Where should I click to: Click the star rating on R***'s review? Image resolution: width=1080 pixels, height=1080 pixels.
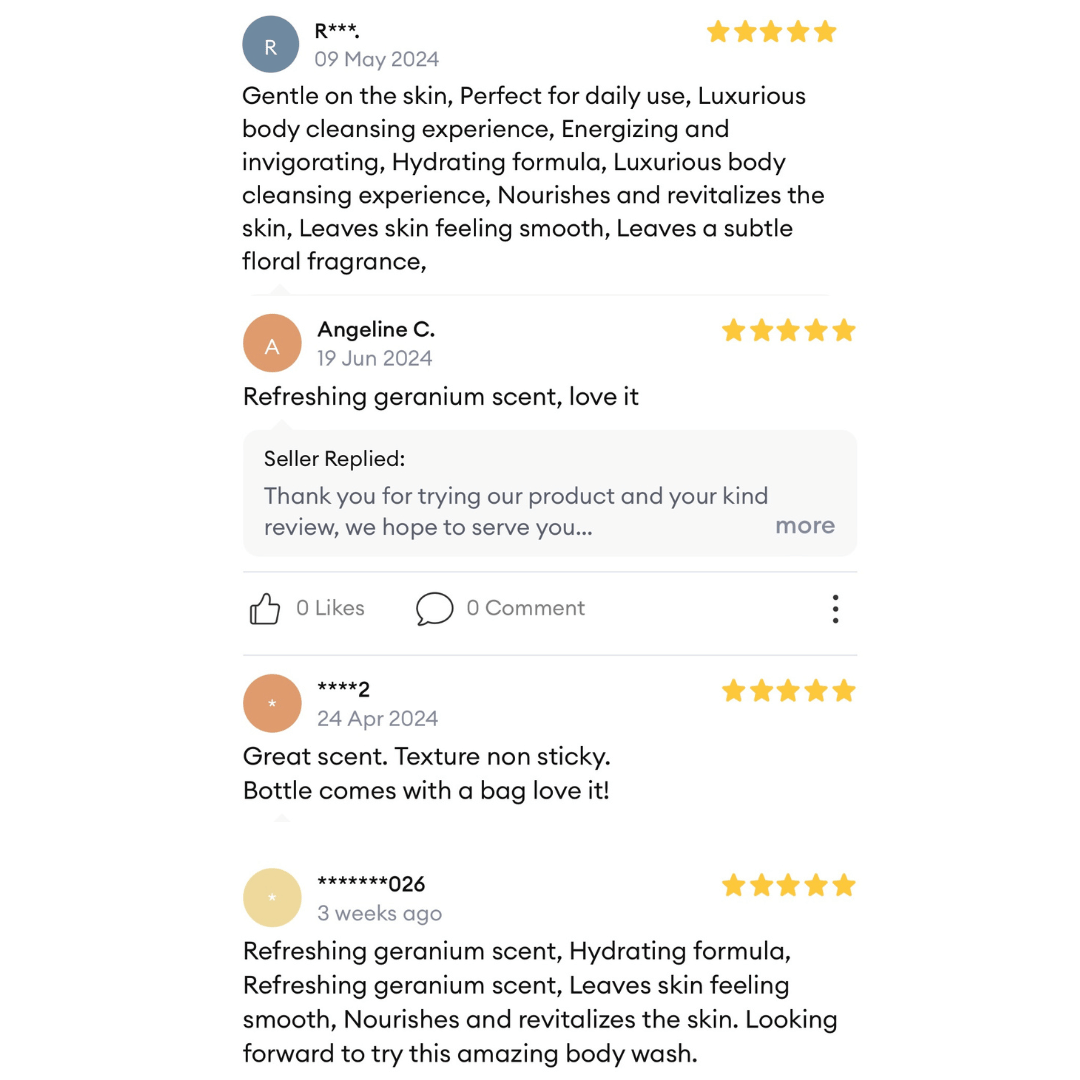(771, 32)
